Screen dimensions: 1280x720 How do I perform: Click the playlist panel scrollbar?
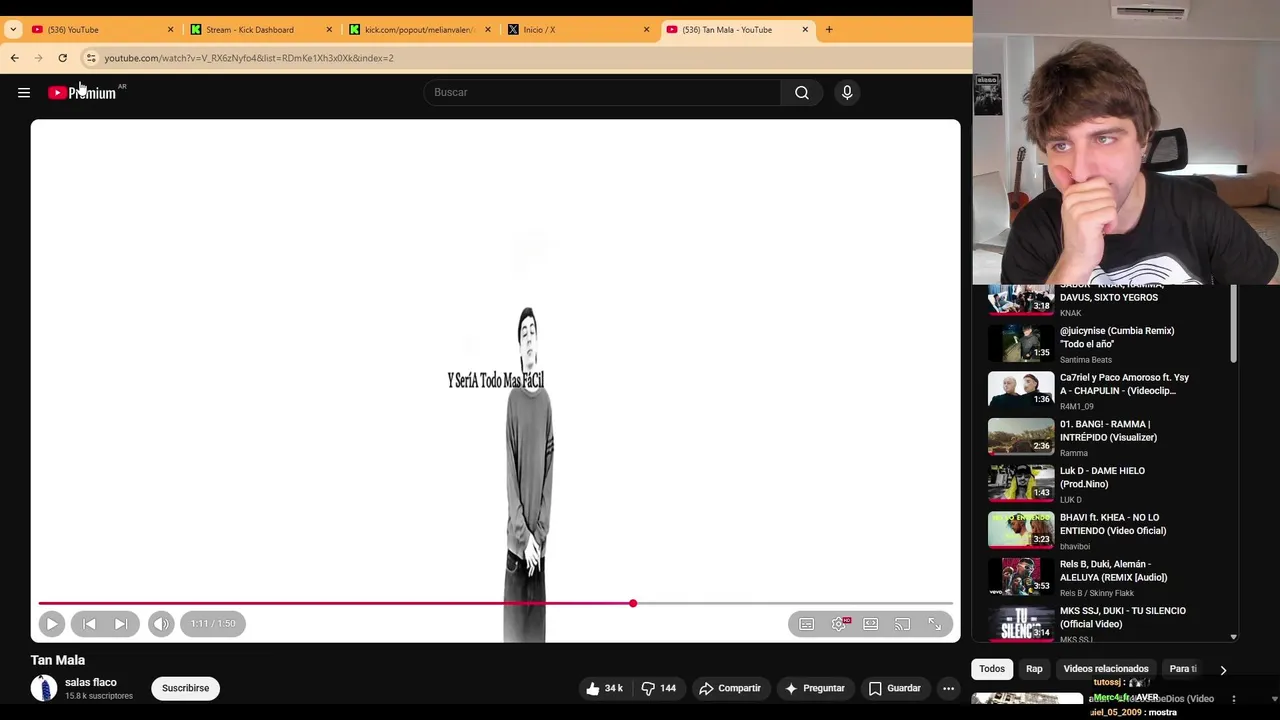point(1234,324)
